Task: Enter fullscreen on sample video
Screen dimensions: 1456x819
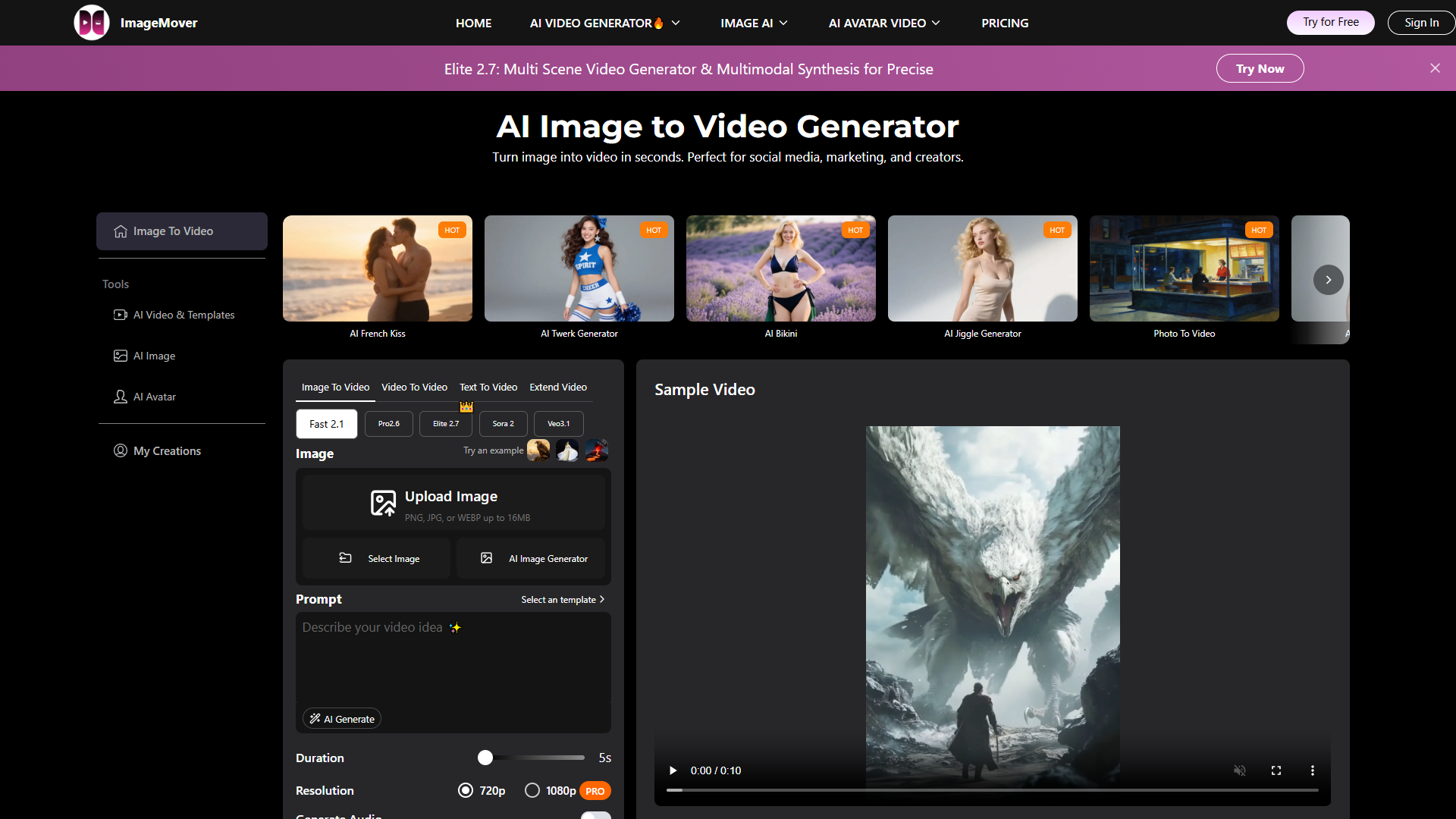Action: (x=1276, y=770)
